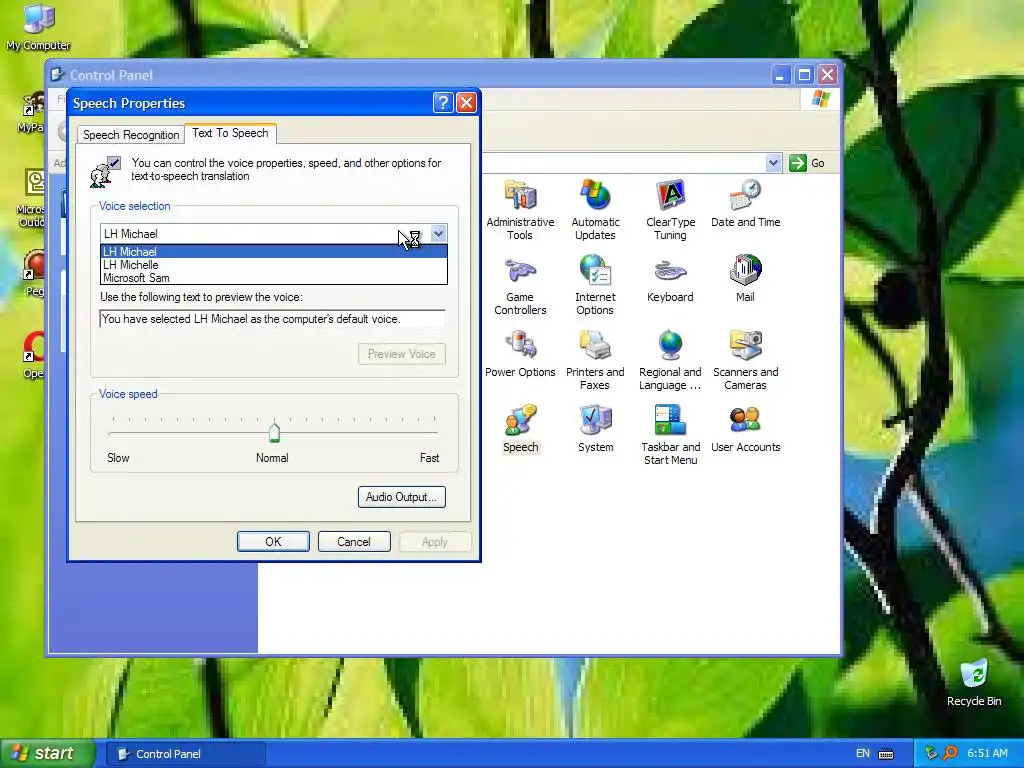Choose LH Michael from voice list
Screen dimensions: 1024x768
pos(274,251)
